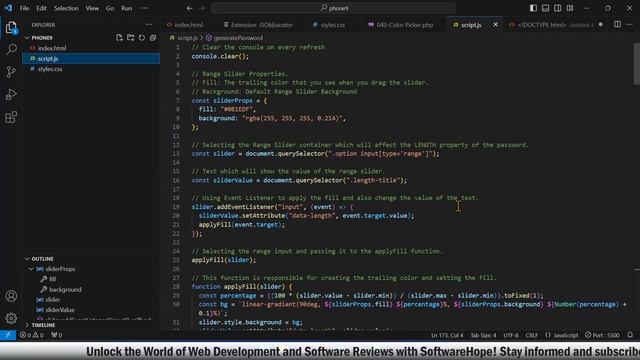
Task: Split the editor to the right
Action: pyautogui.click(x=618, y=24)
